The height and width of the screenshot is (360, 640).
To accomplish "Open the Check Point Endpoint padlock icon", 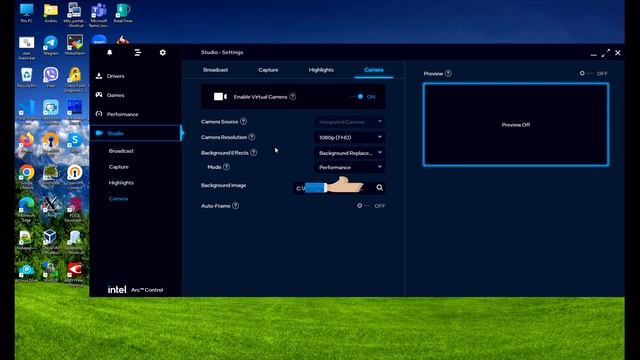I will coord(75,79).
